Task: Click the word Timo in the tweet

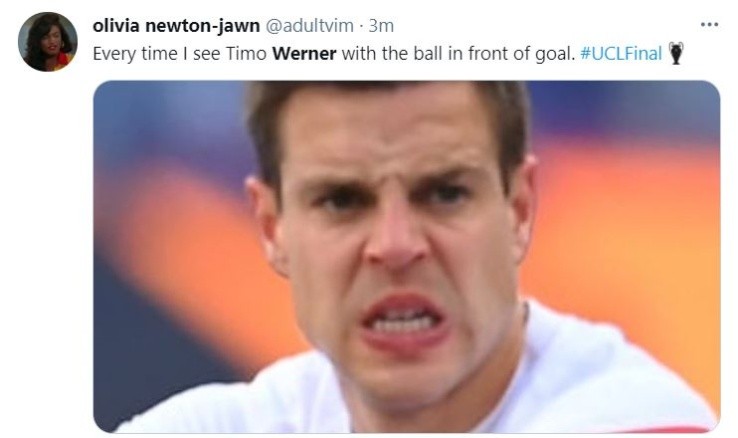Action: (246, 53)
